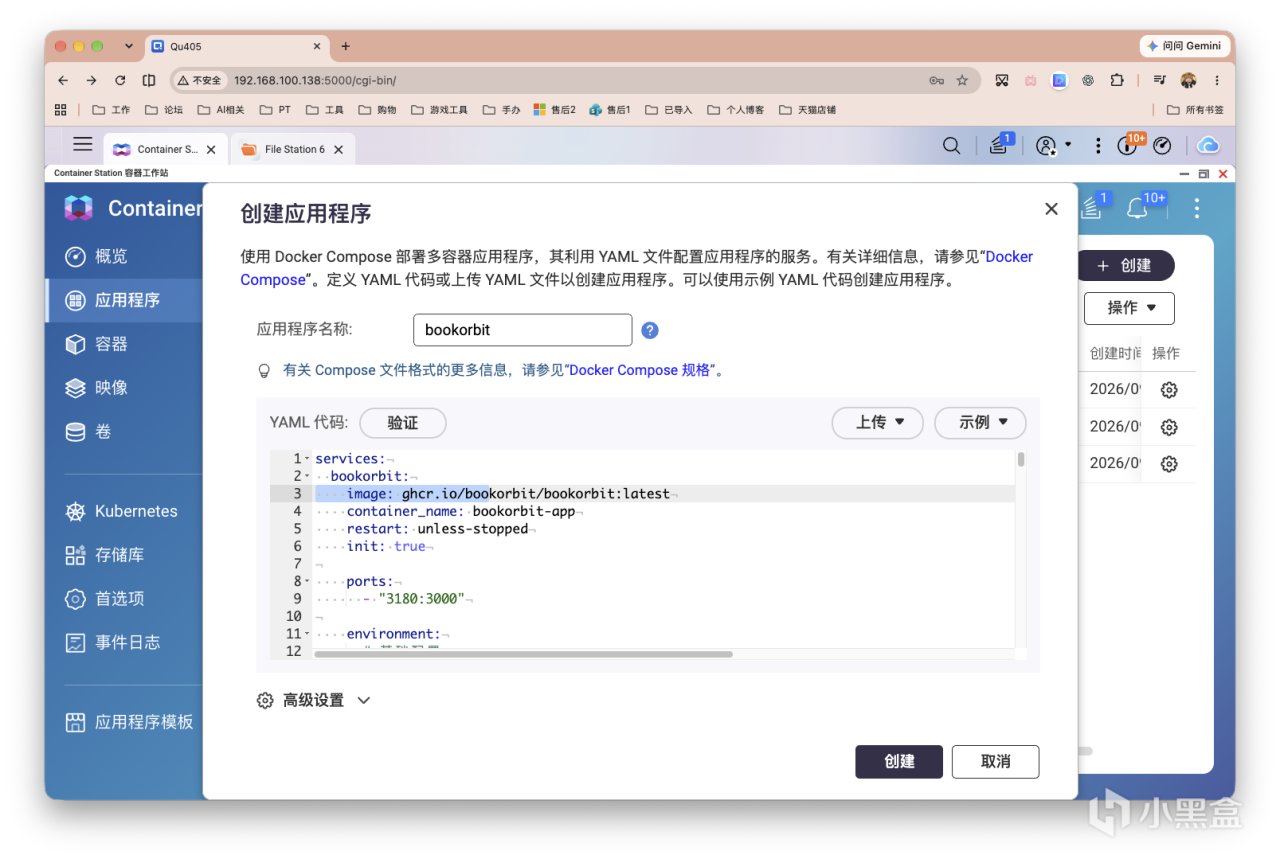Click the QTS desktop search magnifier
Image resolution: width=1280 pixels, height=859 pixels.
click(952, 146)
